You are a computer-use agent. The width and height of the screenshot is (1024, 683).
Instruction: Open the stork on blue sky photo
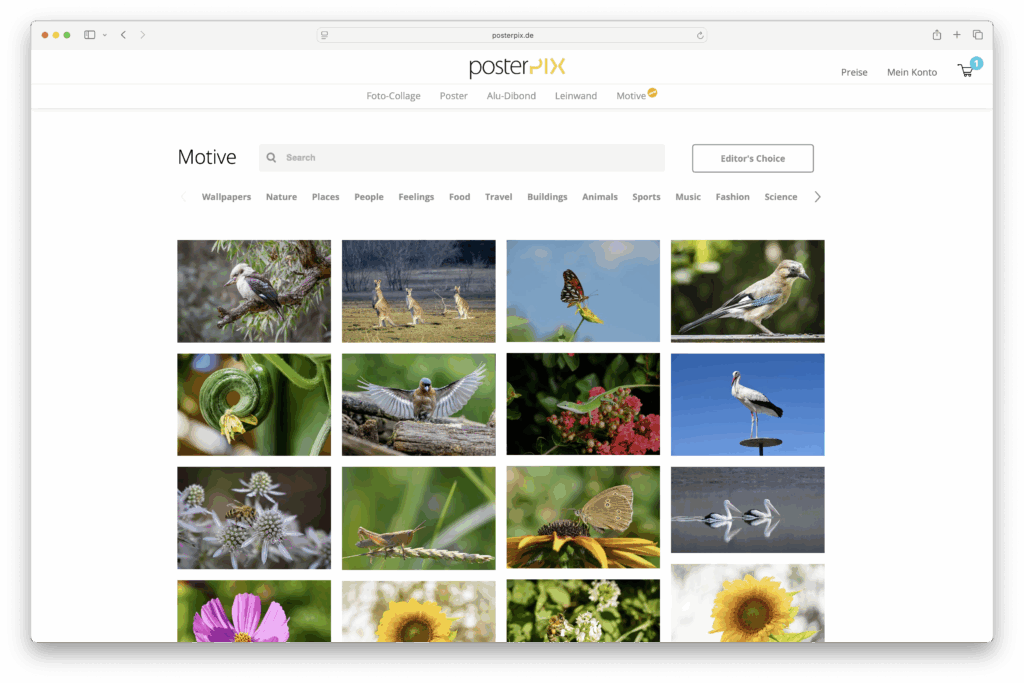point(748,404)
